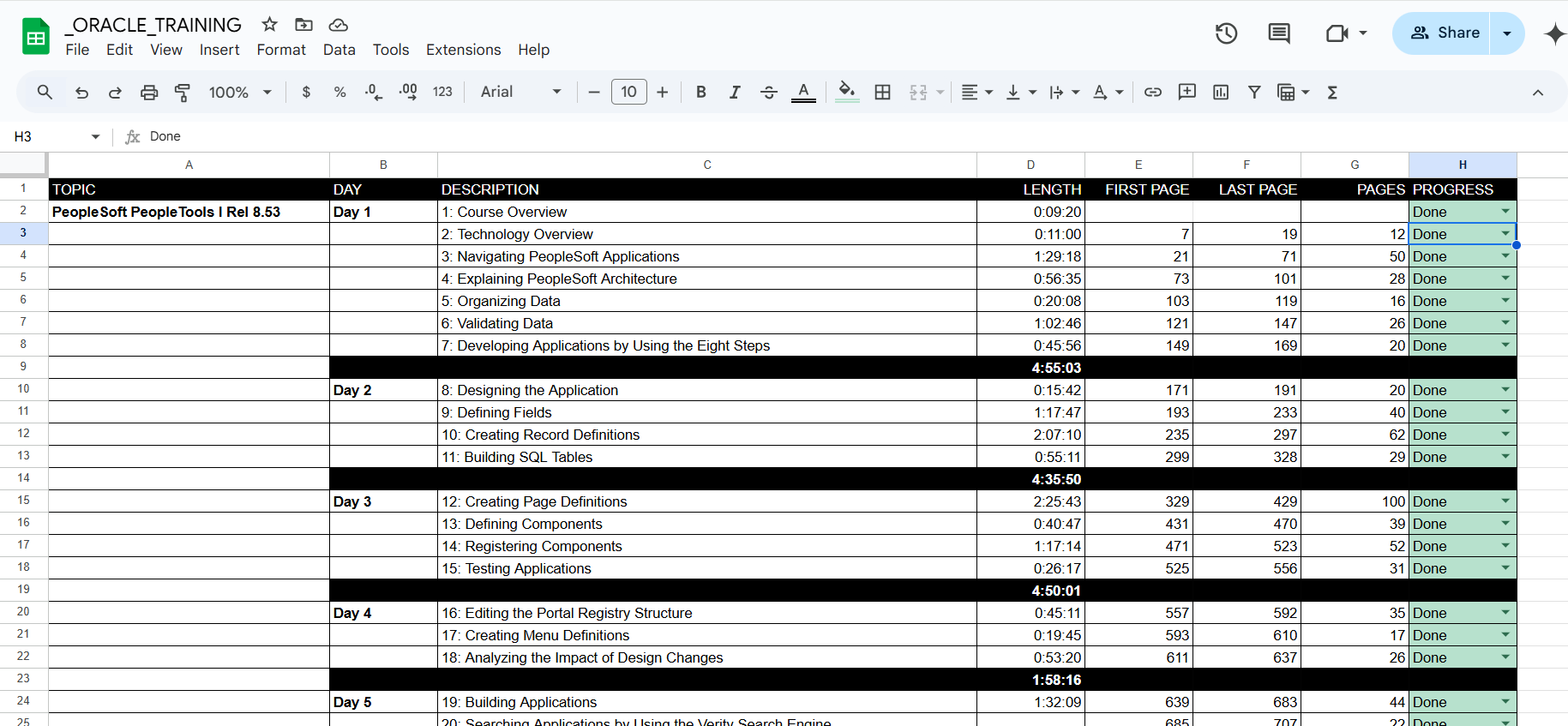Screen dimensions: 1568x726
Task: Insert a comment from toolbar
Action: click(1187, 92)
